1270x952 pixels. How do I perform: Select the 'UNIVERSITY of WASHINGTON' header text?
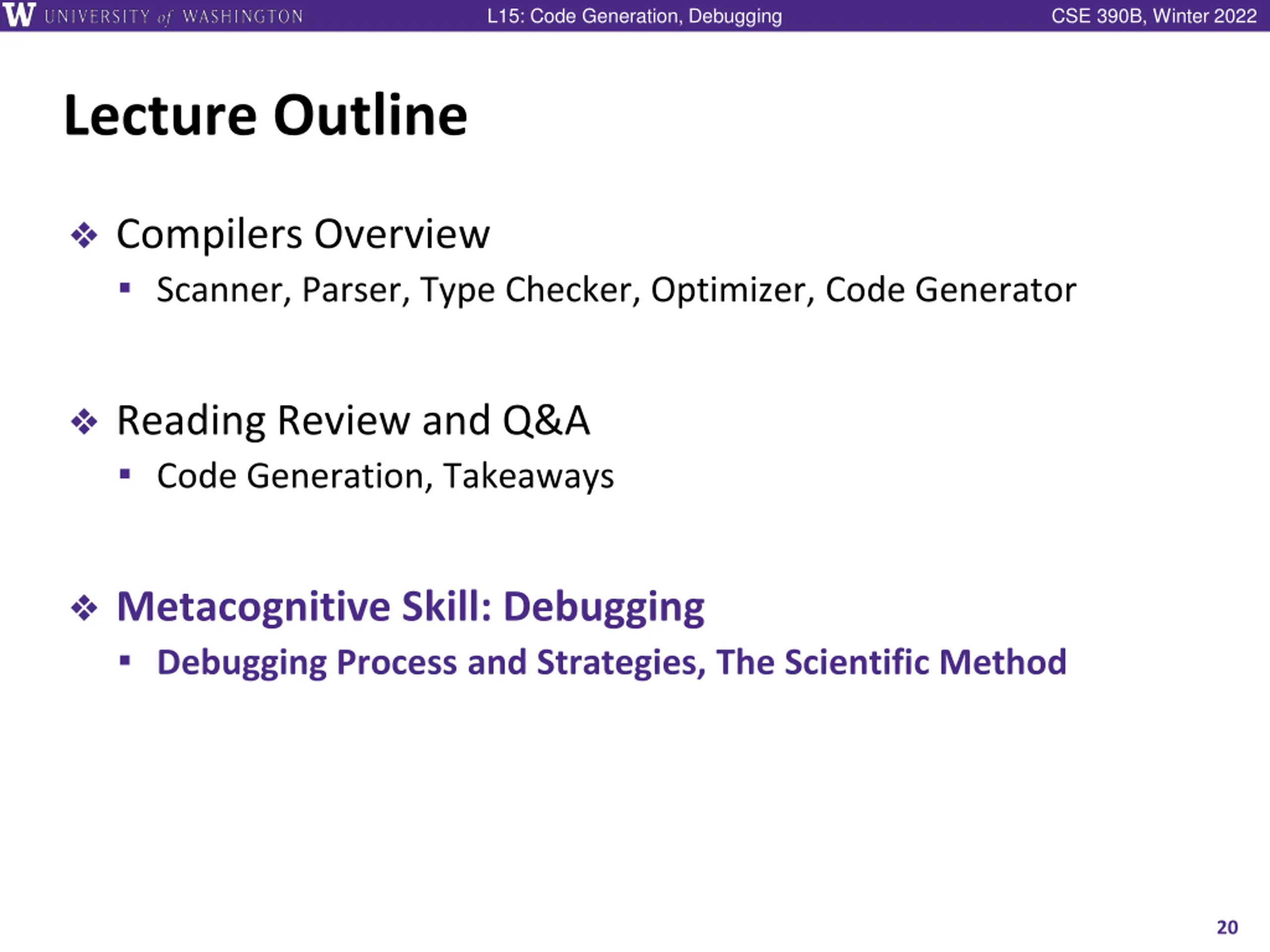174,17
